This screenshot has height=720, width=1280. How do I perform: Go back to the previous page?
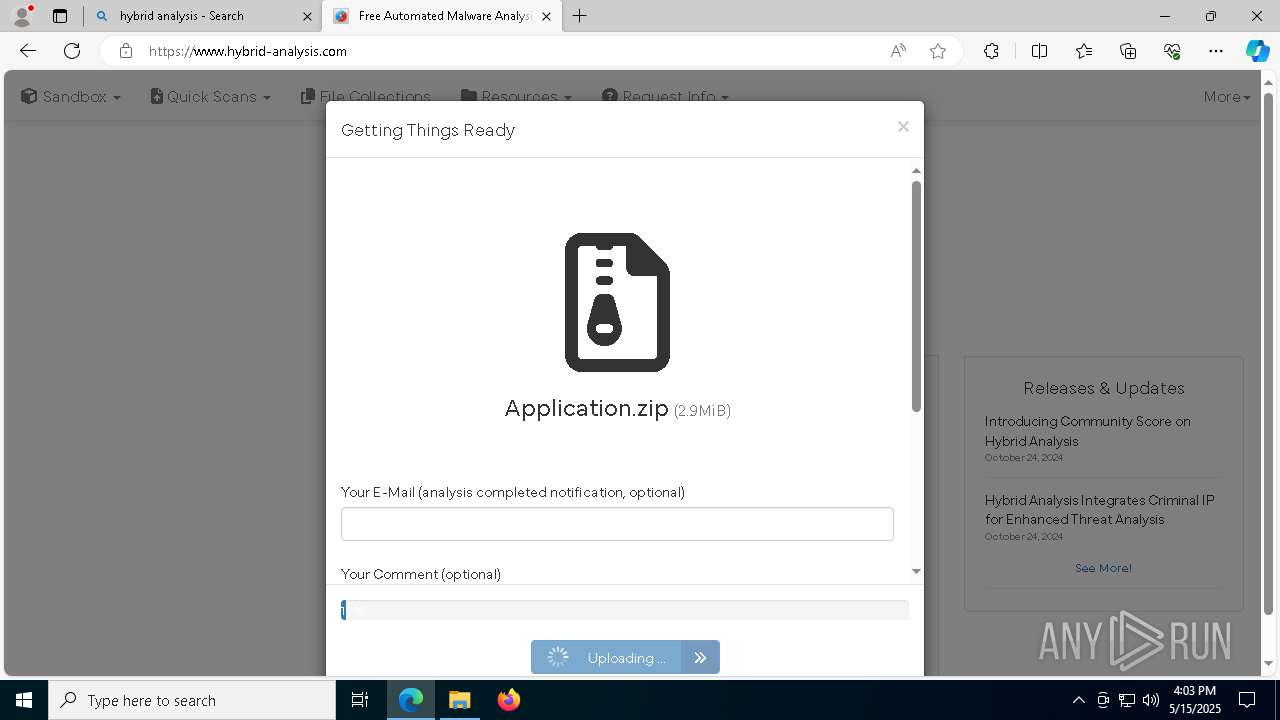(x=28, y=51)
